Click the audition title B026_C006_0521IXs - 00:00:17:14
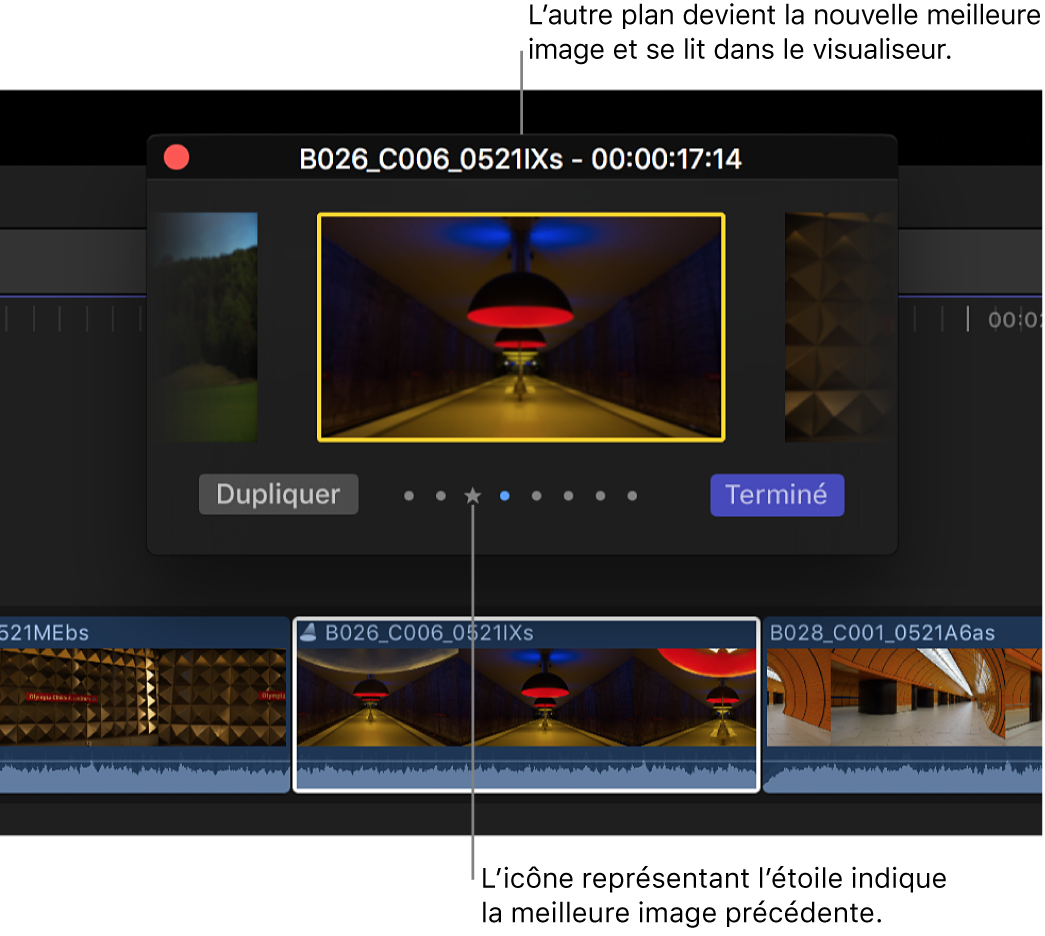This screenshot has width=1045, height=936. [x=521, y=159]
